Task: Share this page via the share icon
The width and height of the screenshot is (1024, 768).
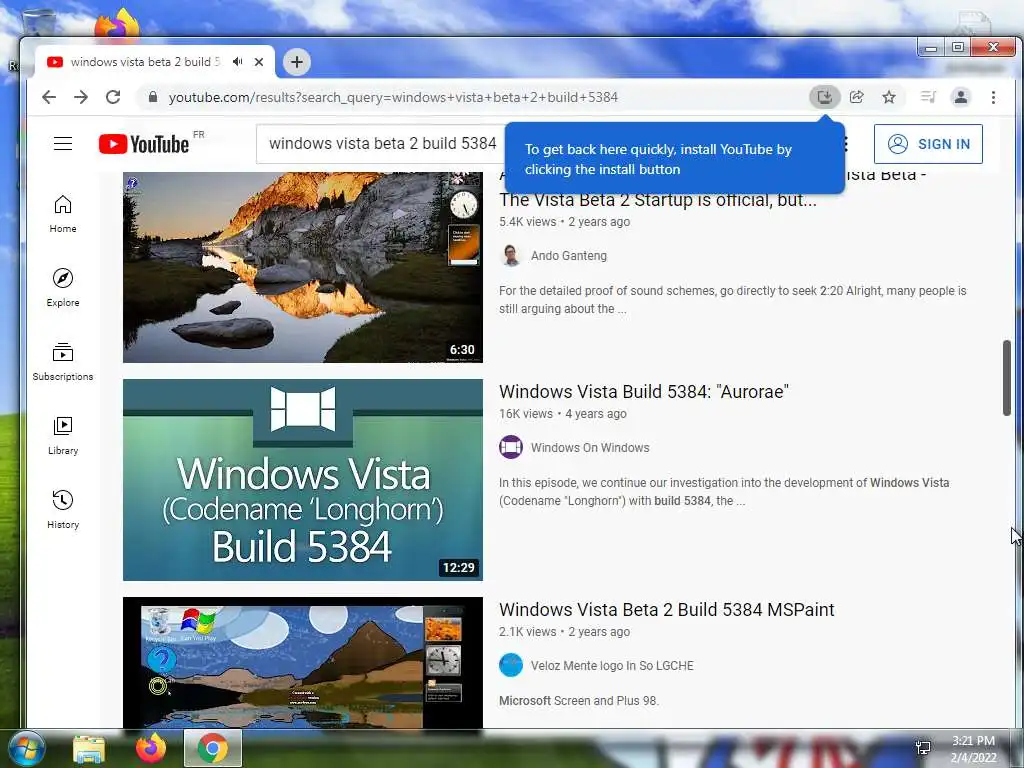Action: (x=857, y=97)
